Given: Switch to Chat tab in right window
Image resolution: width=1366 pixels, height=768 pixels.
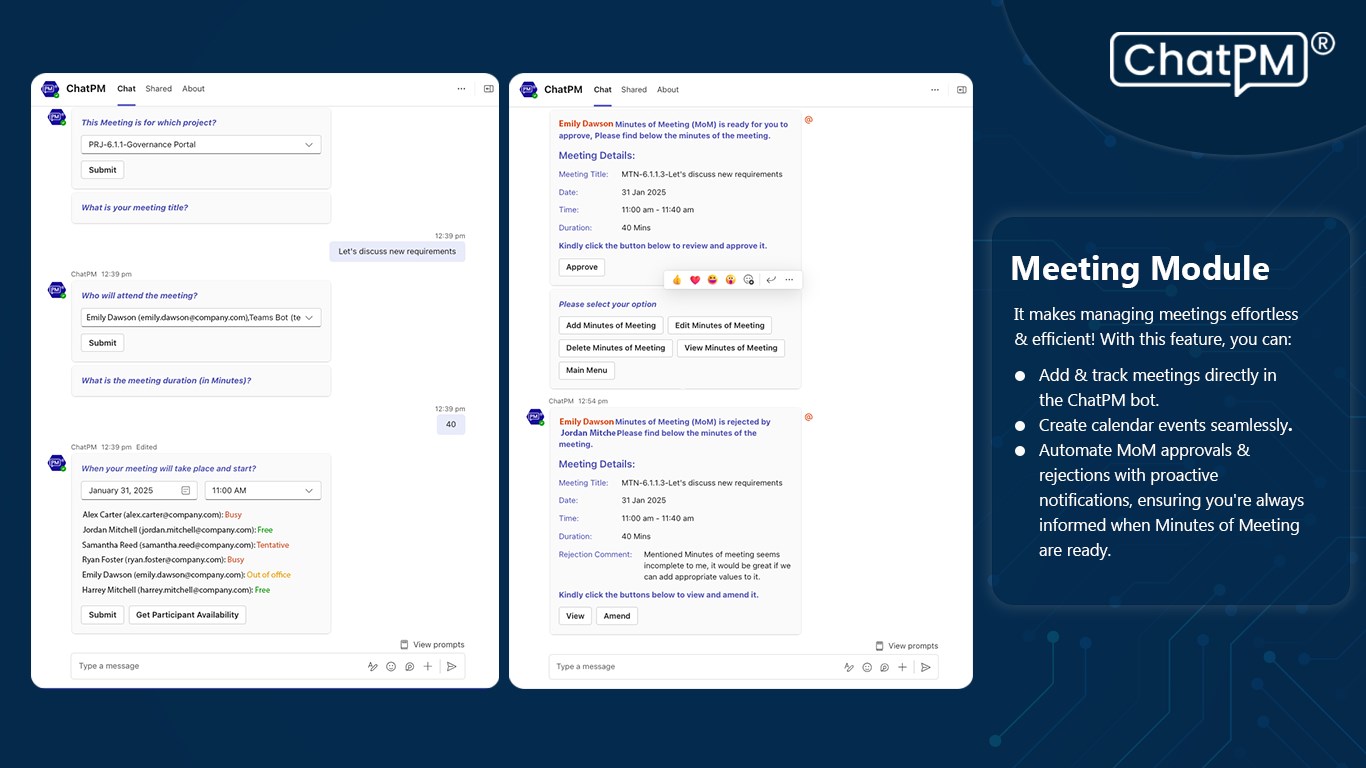Looking at the screenshot, I should (603, 90).
